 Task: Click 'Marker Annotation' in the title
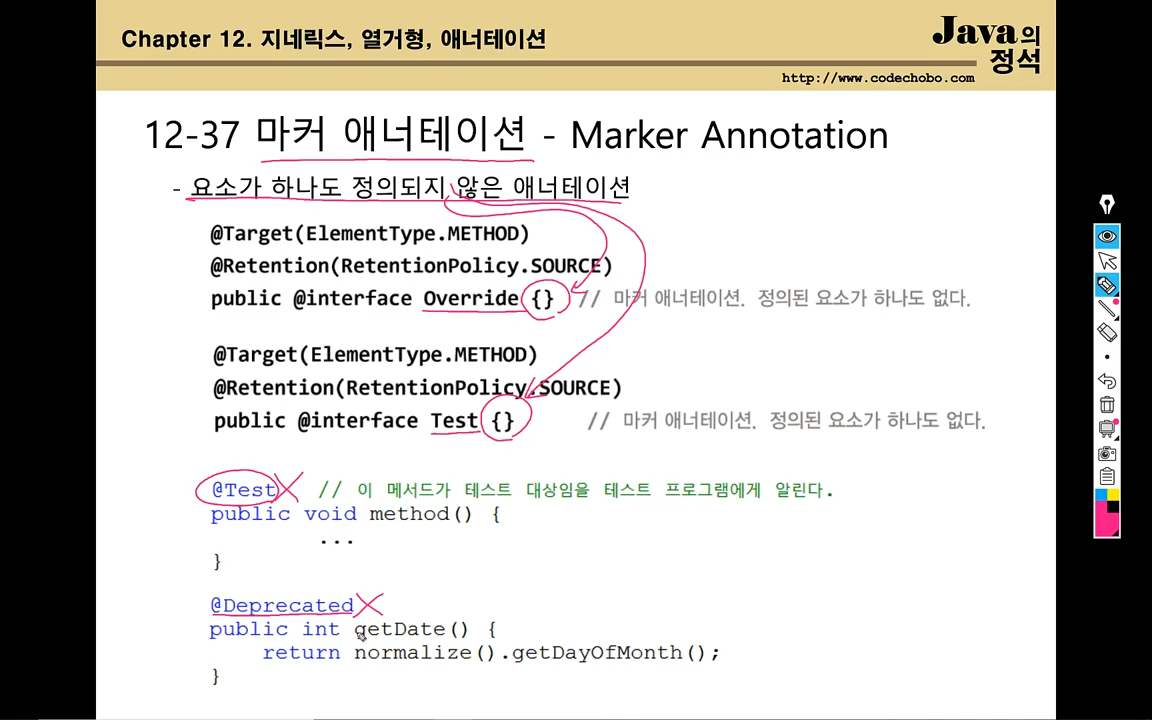(x=730, y=135)
